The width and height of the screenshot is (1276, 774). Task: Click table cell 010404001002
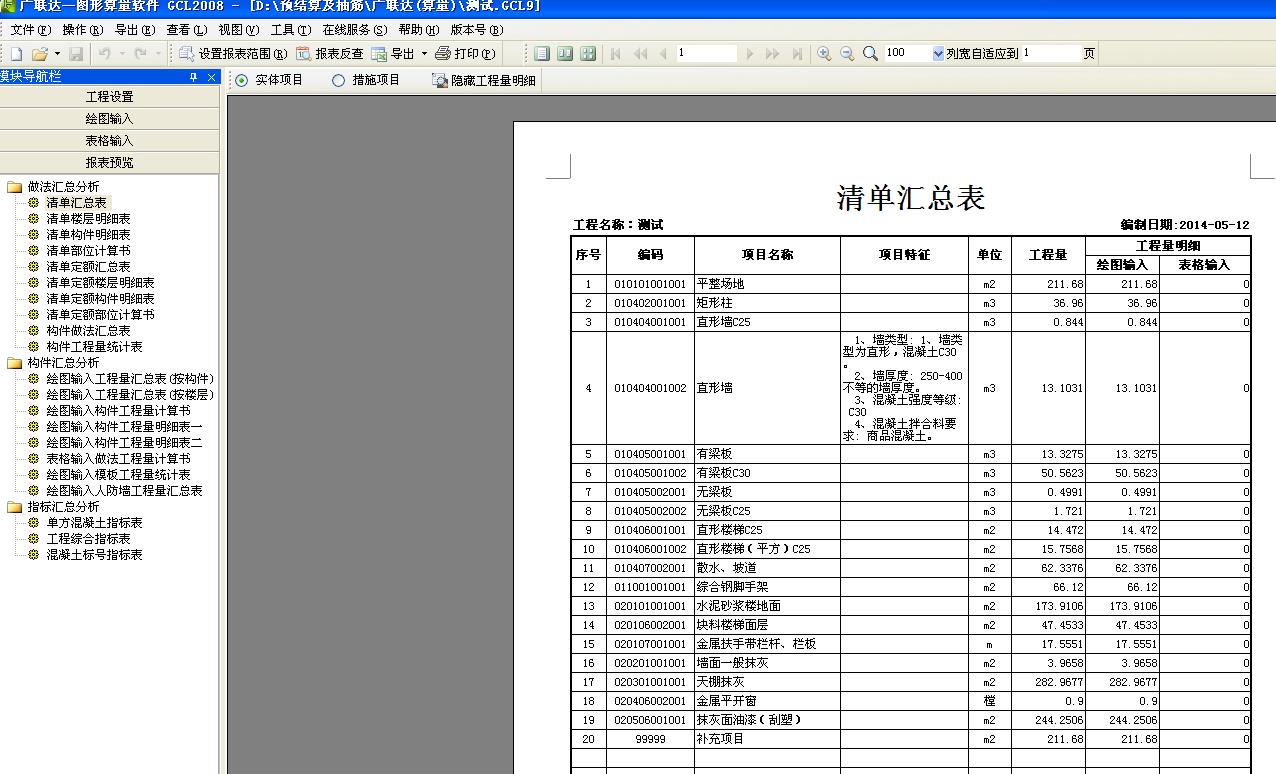coord(650,388)
